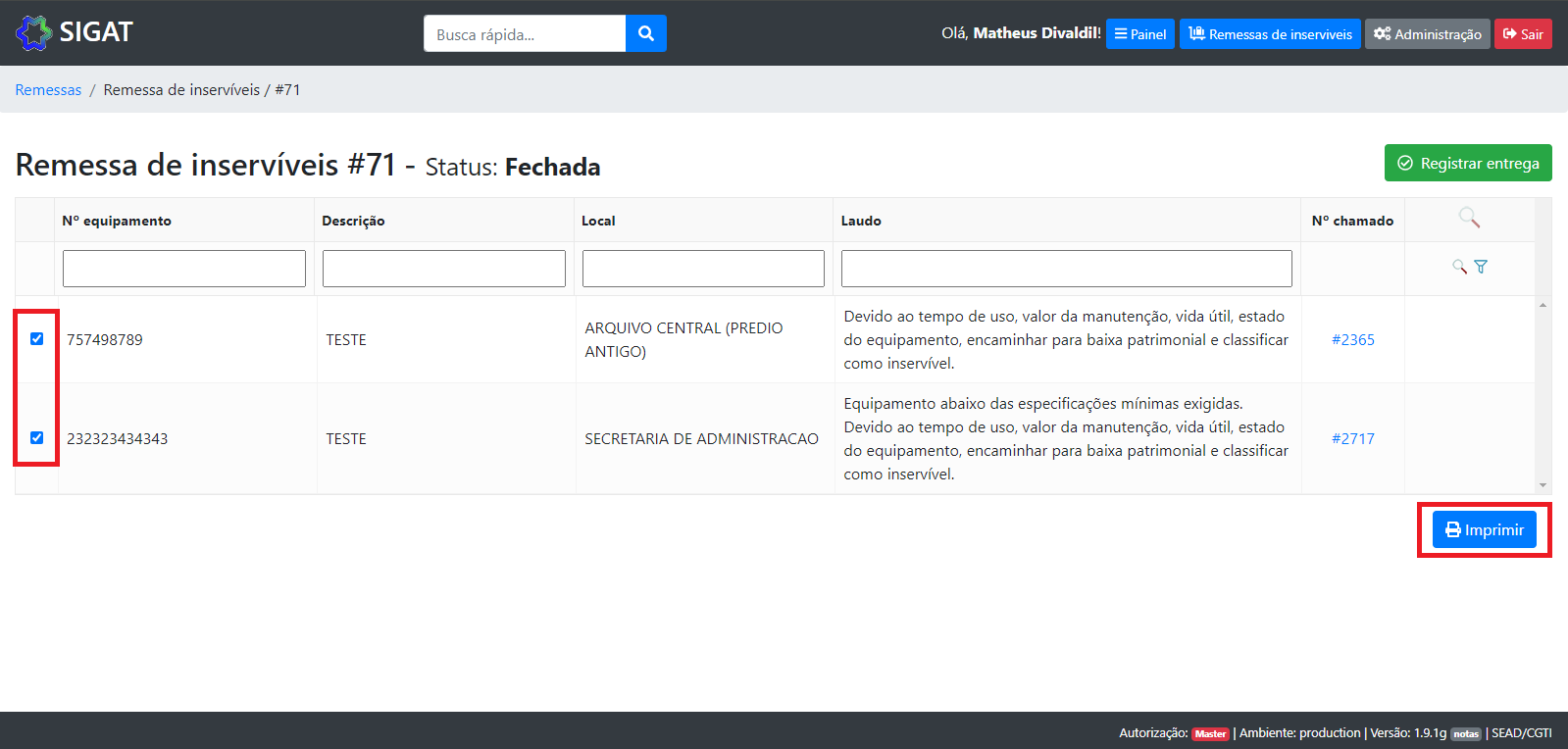The width and height of the screenshot is (1568, 749).
Task: Click the 'notas' version badge in footer
Action: pos(1466,734)
